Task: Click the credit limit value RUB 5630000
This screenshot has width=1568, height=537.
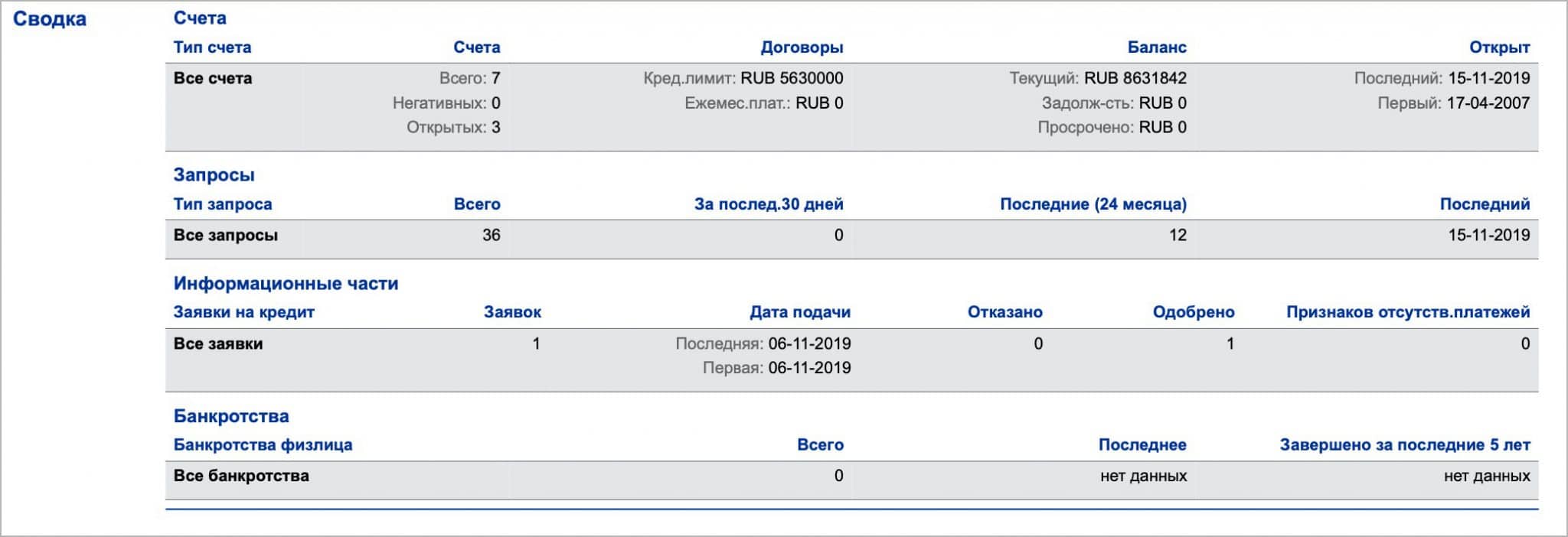Action: 792,78
